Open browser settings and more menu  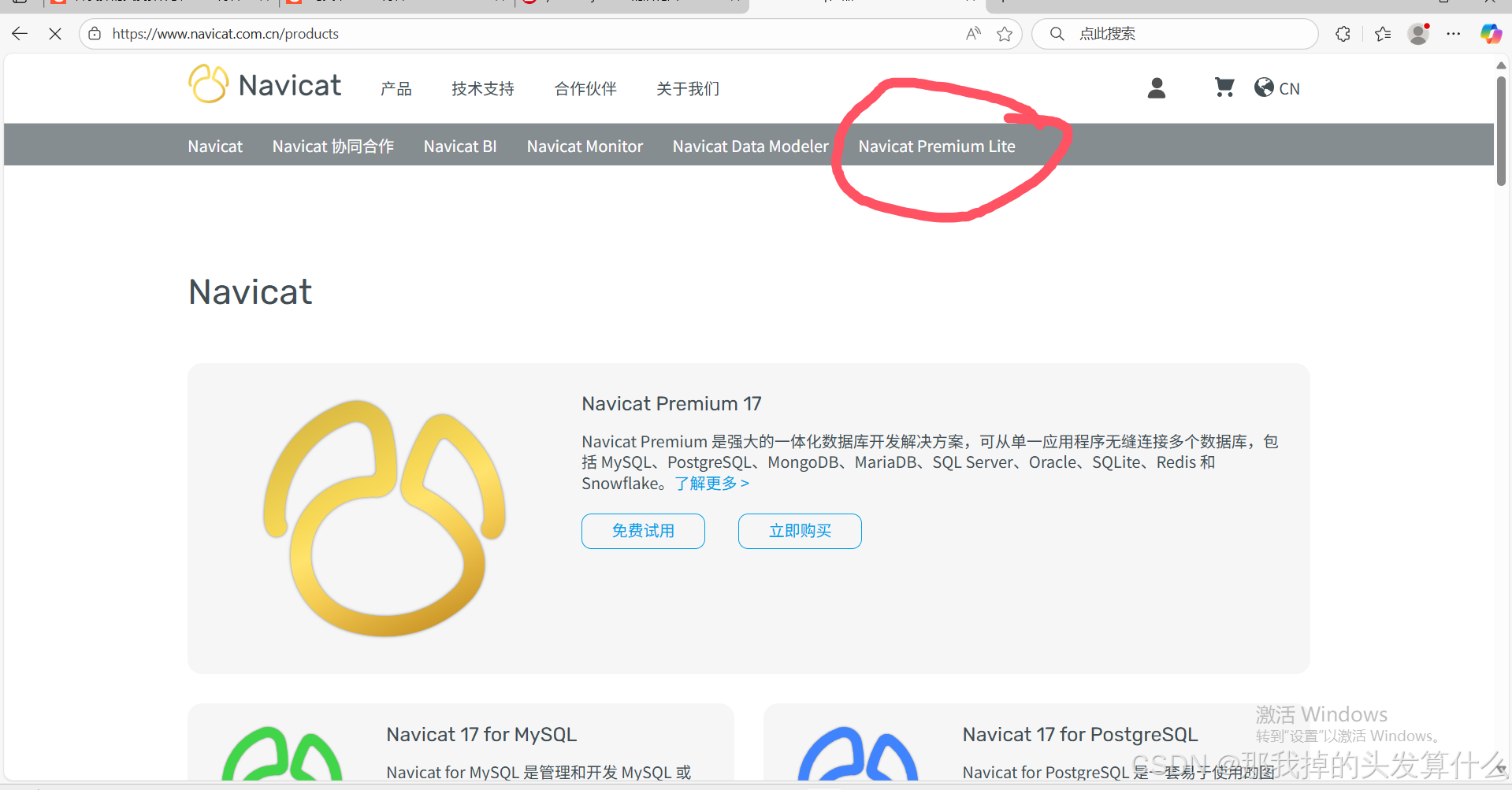[x=1454, y=34]
